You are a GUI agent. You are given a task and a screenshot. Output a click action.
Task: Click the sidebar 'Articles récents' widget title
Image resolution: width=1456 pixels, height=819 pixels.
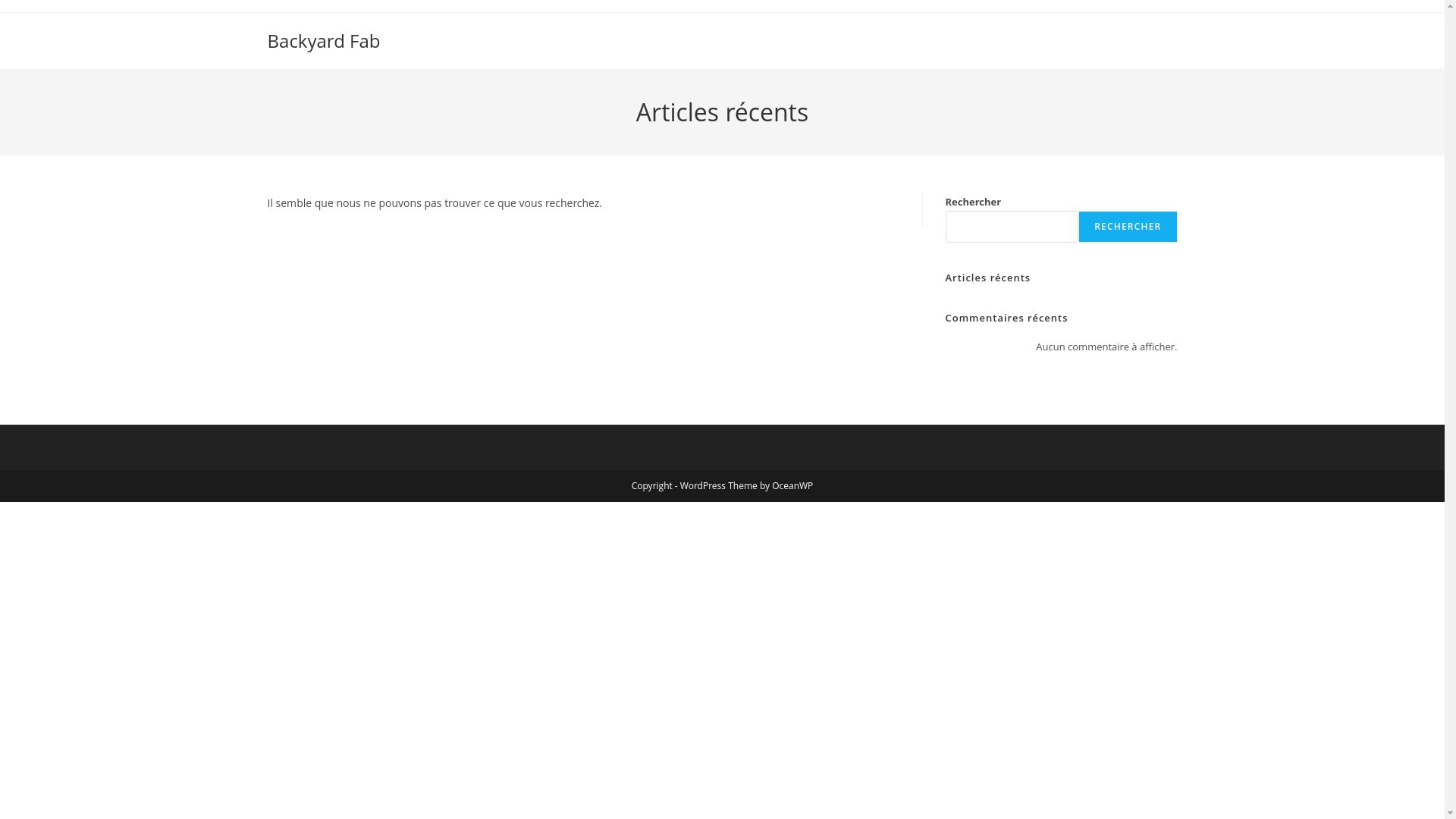(987, 278)
